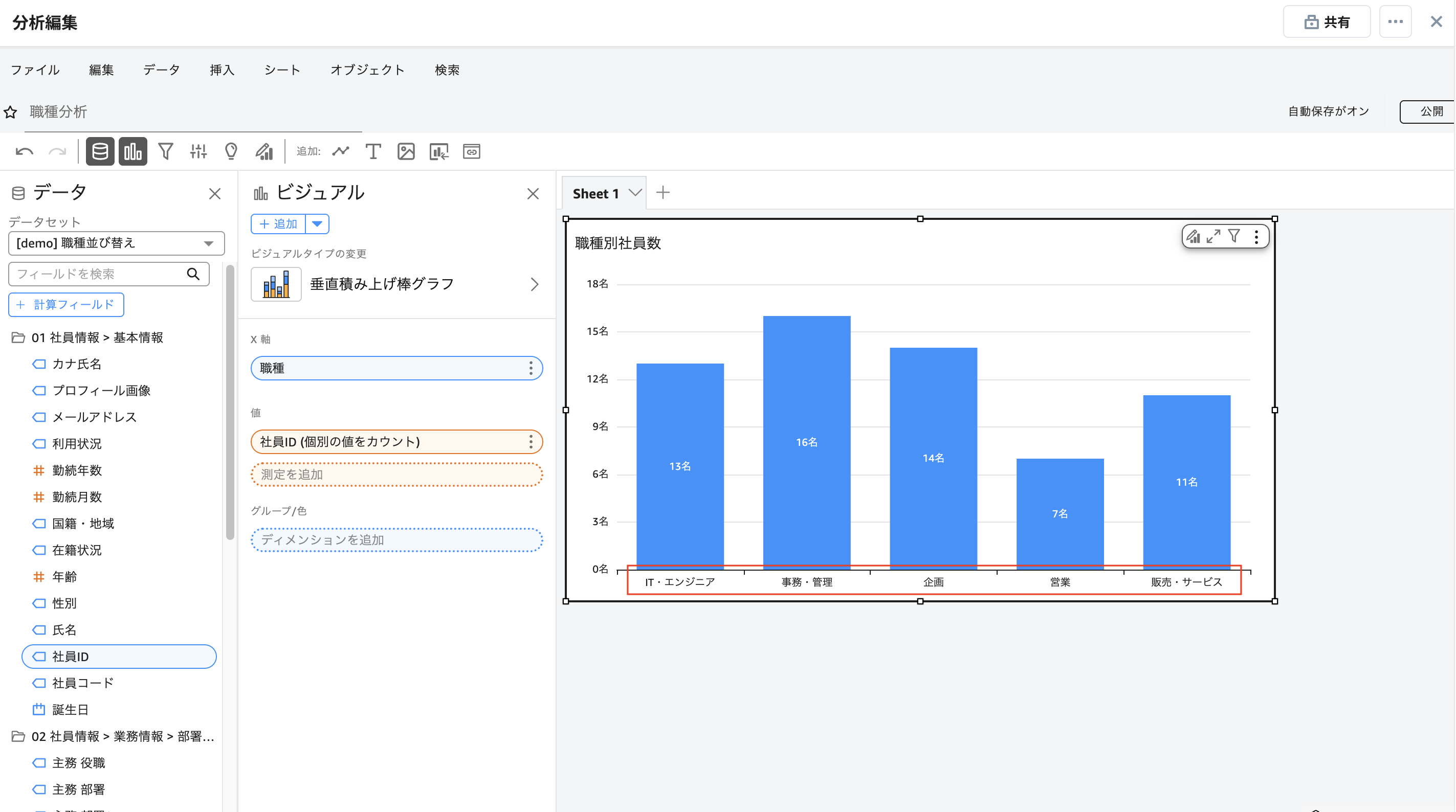Viewport: 1456px width, 812px height.
Task: Open the insights lightbulb icon
Action: (231, 151)
